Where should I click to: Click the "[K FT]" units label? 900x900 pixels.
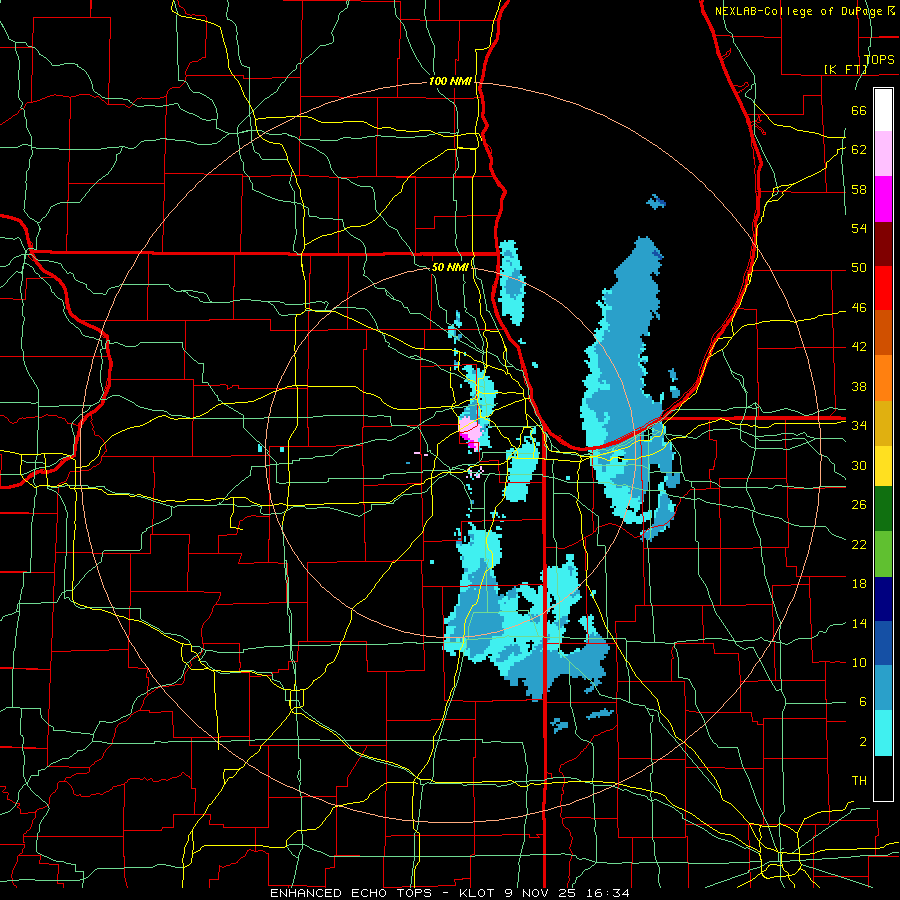[845, 69]
